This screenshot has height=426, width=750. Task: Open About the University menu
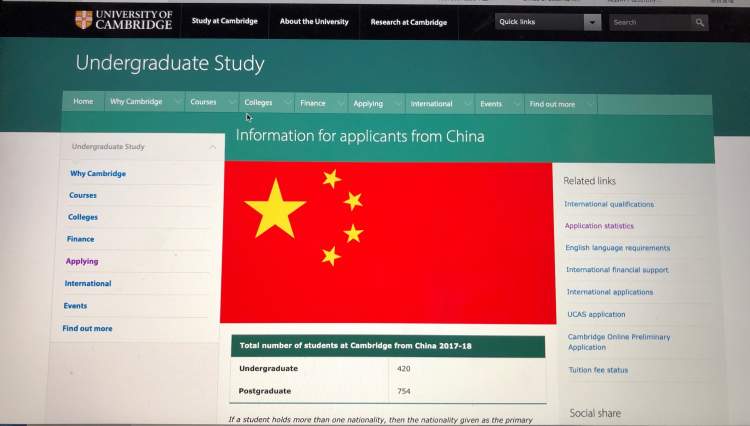(314, 22)
